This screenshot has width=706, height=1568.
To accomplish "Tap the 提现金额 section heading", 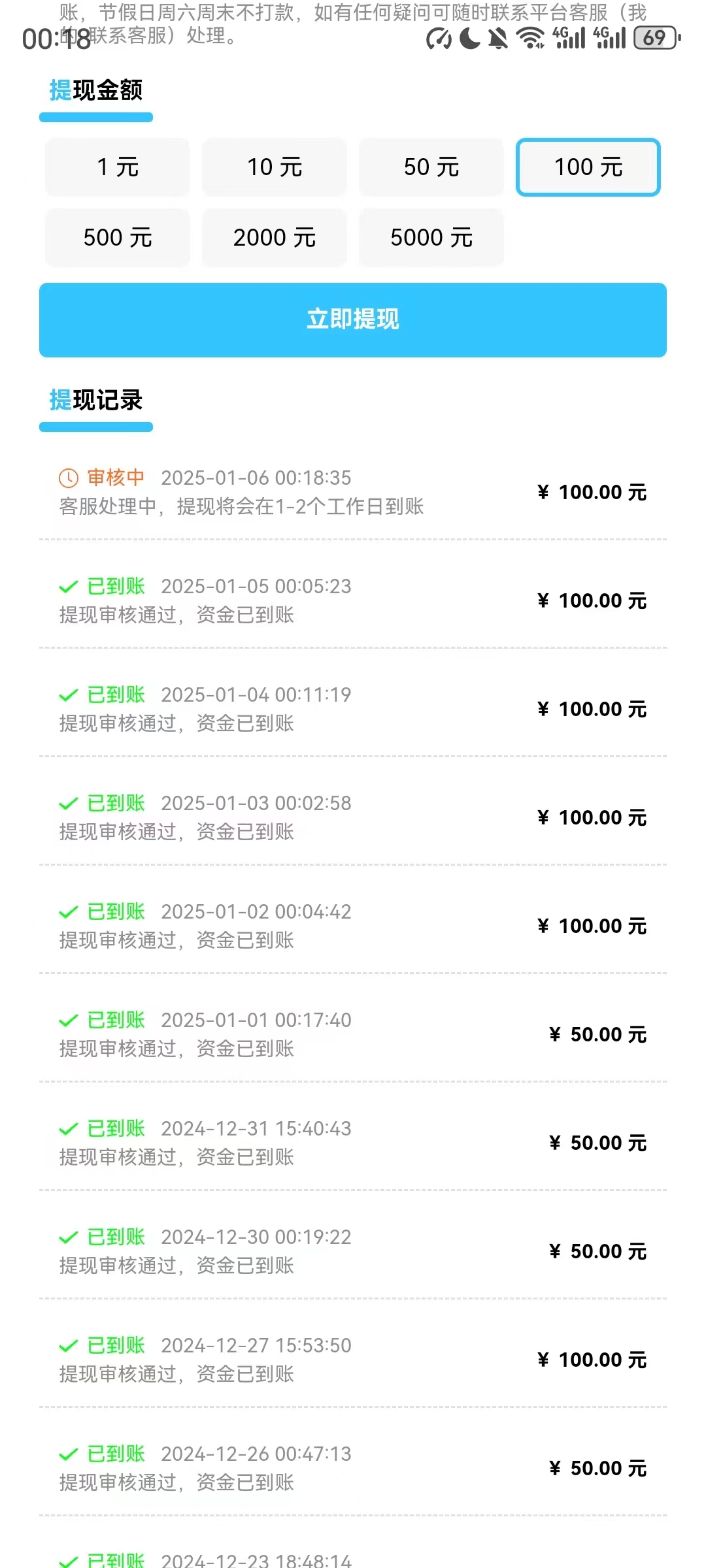I will (x=96, y=91).
